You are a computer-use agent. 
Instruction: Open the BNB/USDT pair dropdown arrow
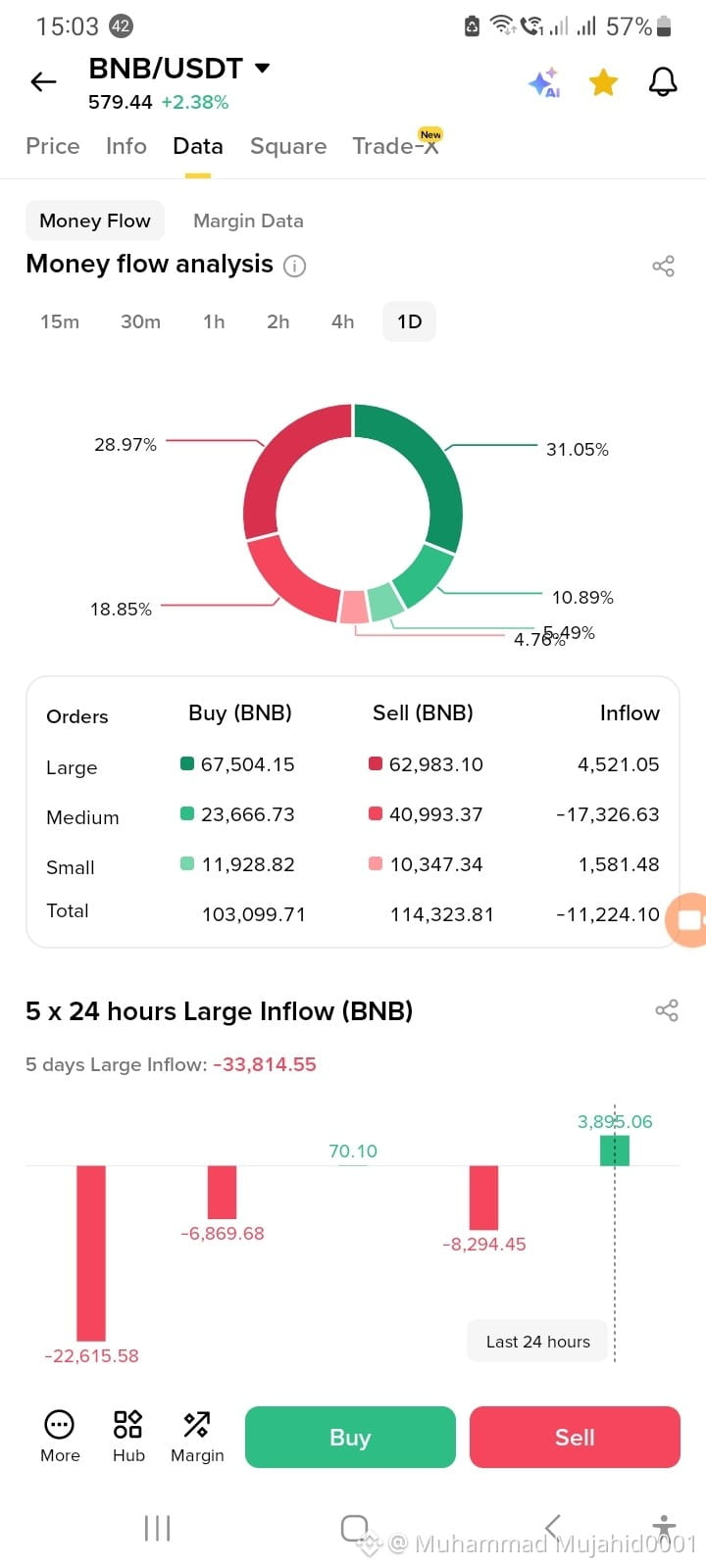[x=262, y=68]
